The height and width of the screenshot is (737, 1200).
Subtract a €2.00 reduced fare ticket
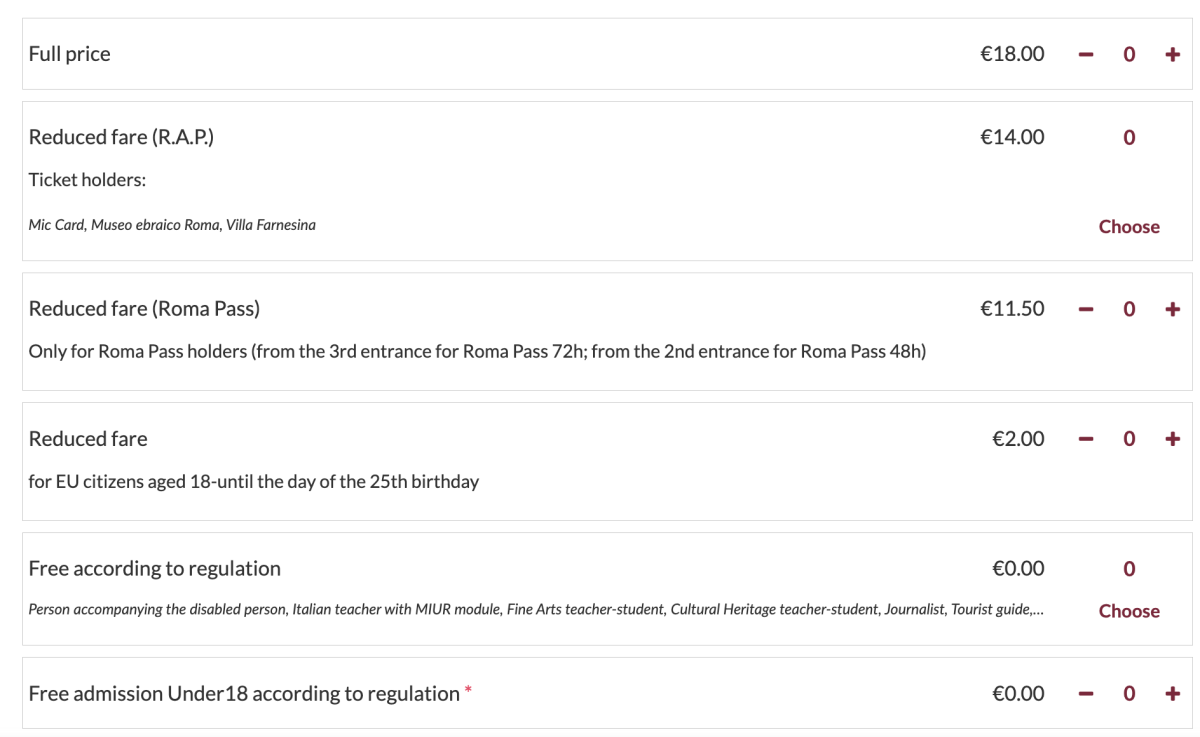[1086, 439]
